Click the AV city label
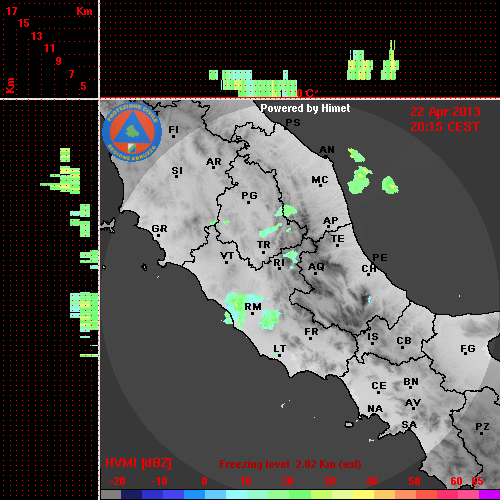The width and height of the screenshot is (500, 500). coord(413,403)
